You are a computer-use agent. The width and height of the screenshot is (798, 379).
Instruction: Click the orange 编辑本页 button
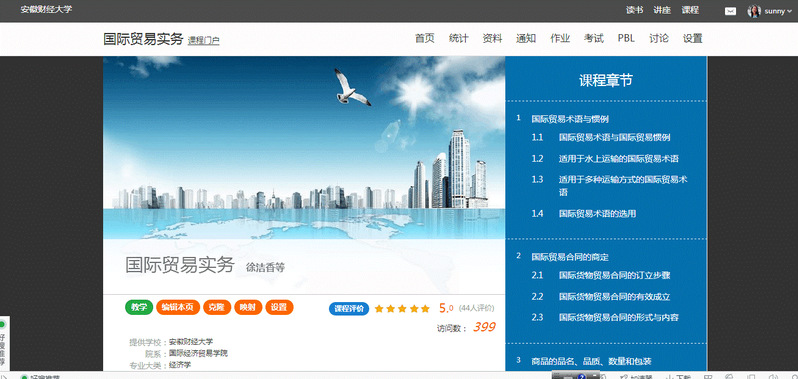pos(178,307)
